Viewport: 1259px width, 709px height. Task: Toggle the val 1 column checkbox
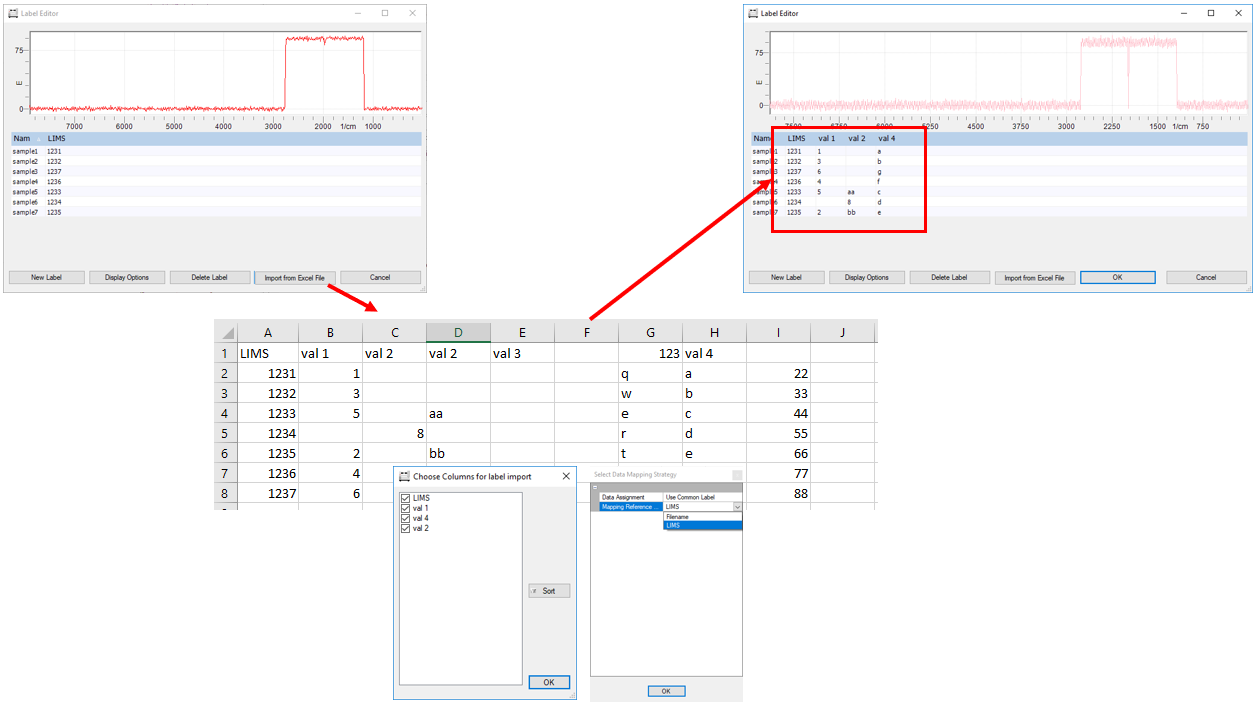click(x=405, y=508)
